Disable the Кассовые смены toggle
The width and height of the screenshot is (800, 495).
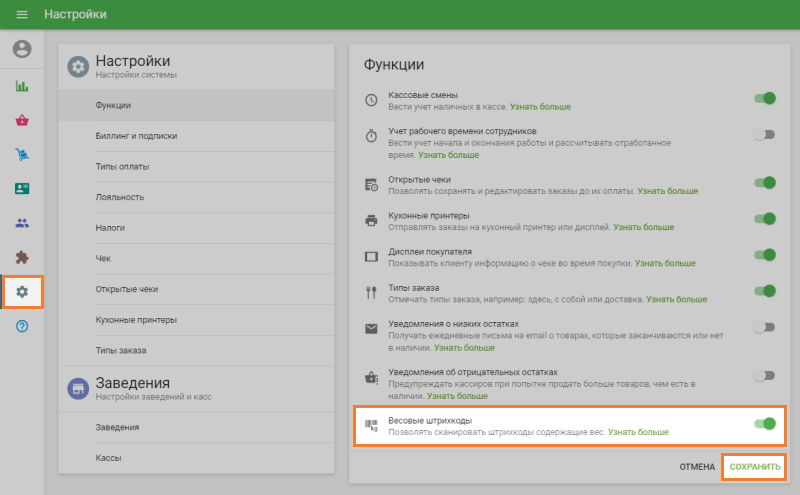point(765,99)
